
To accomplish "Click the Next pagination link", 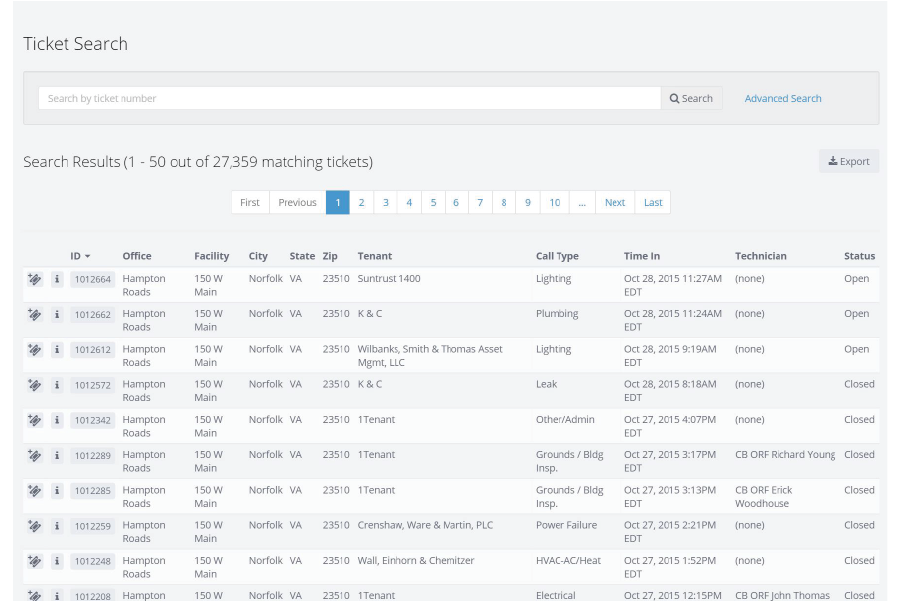I will point(615,202).
